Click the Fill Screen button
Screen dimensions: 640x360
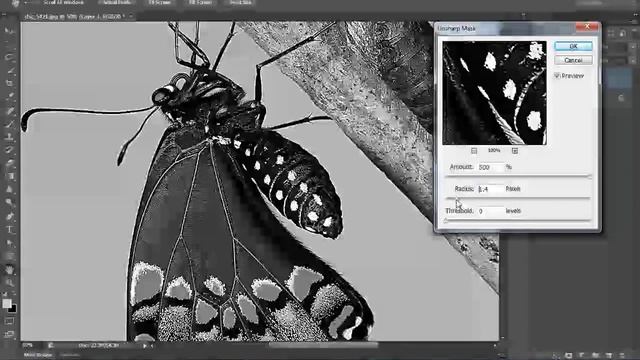[x=200, y=2]
